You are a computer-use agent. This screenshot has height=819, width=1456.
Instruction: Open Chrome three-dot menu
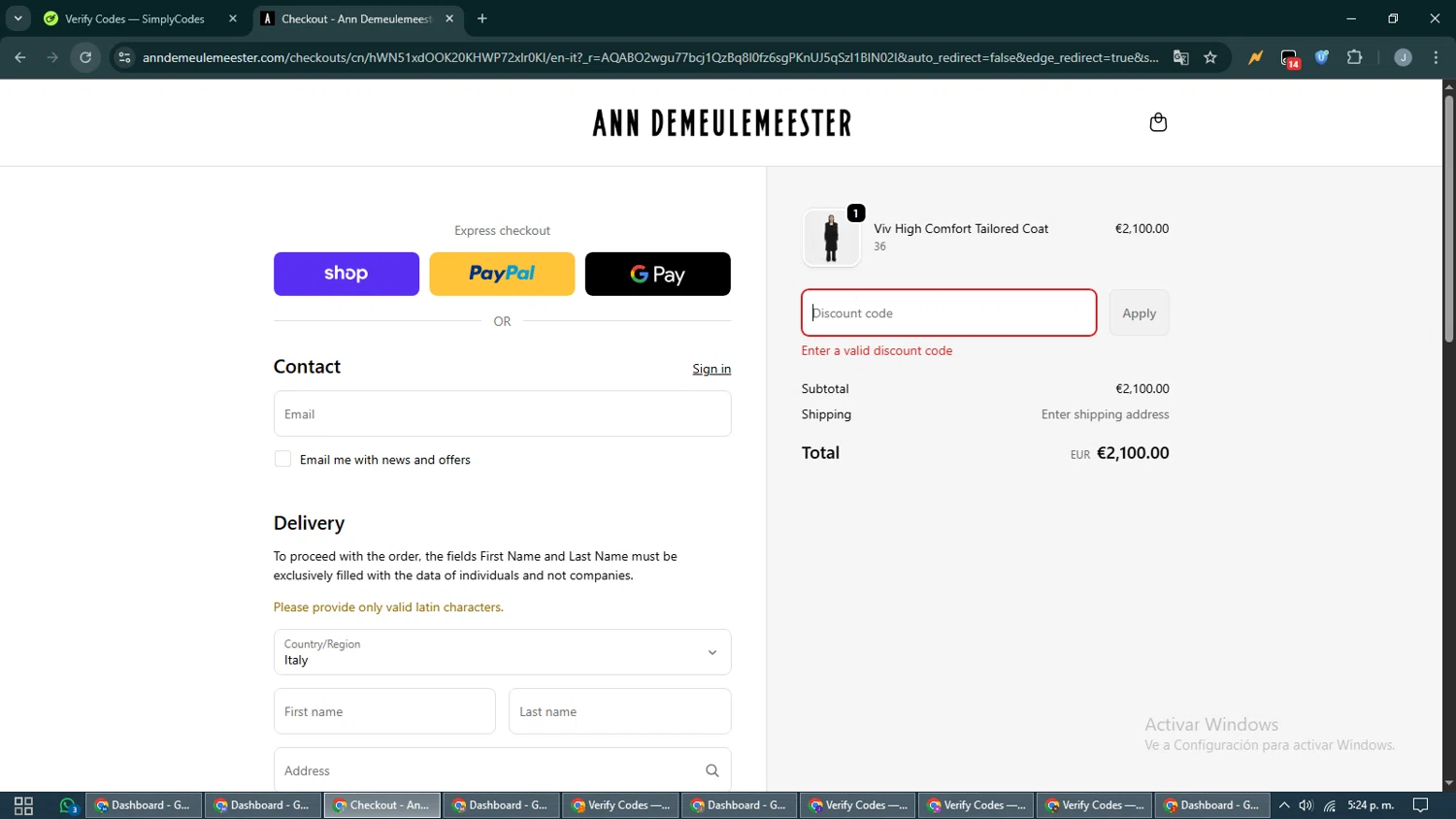tap(1437, 57)
